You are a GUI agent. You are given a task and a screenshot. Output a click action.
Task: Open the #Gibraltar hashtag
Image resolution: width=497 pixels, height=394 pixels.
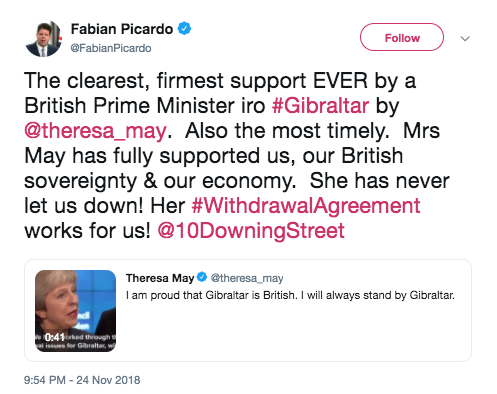tap(320, 106)
